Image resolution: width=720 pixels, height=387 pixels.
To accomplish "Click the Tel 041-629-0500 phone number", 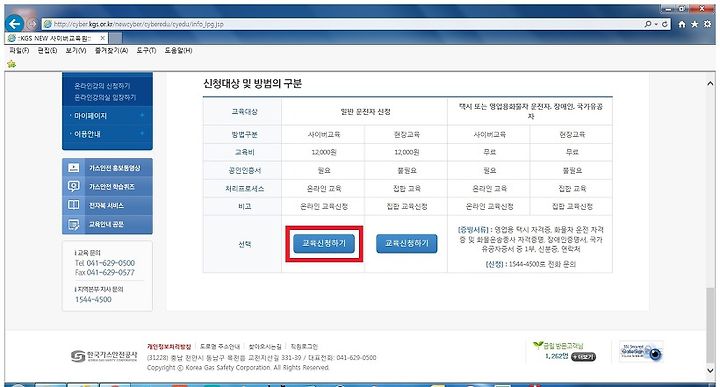I will point(105,263).
